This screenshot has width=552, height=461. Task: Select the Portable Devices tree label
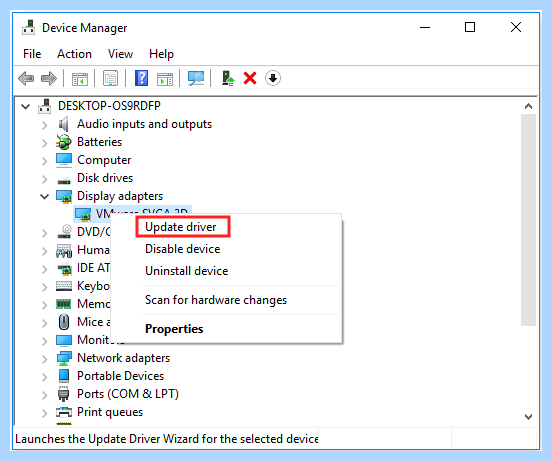pyautogui.click(x=120, y=376)
